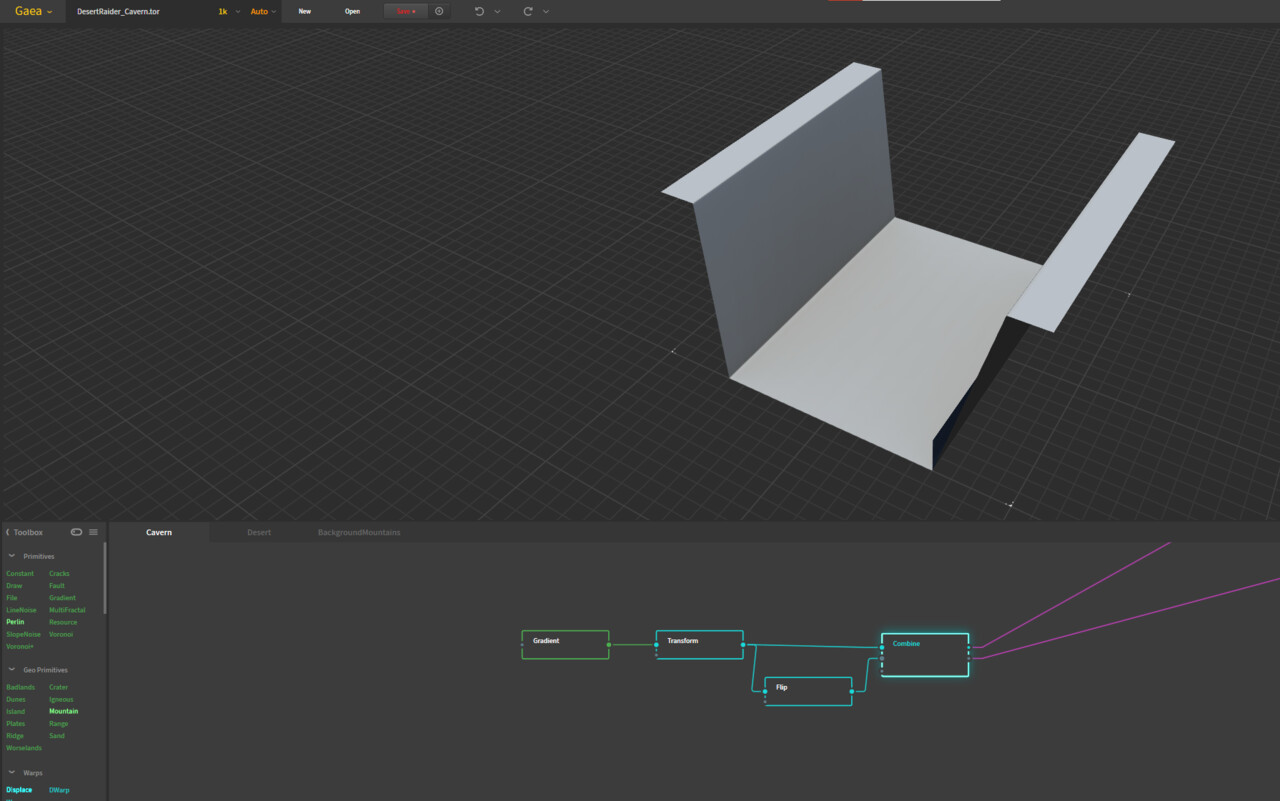Viewport: 1280px width, 801px height.
Task: Open the Gaea application menu
Action: [30, 11]
